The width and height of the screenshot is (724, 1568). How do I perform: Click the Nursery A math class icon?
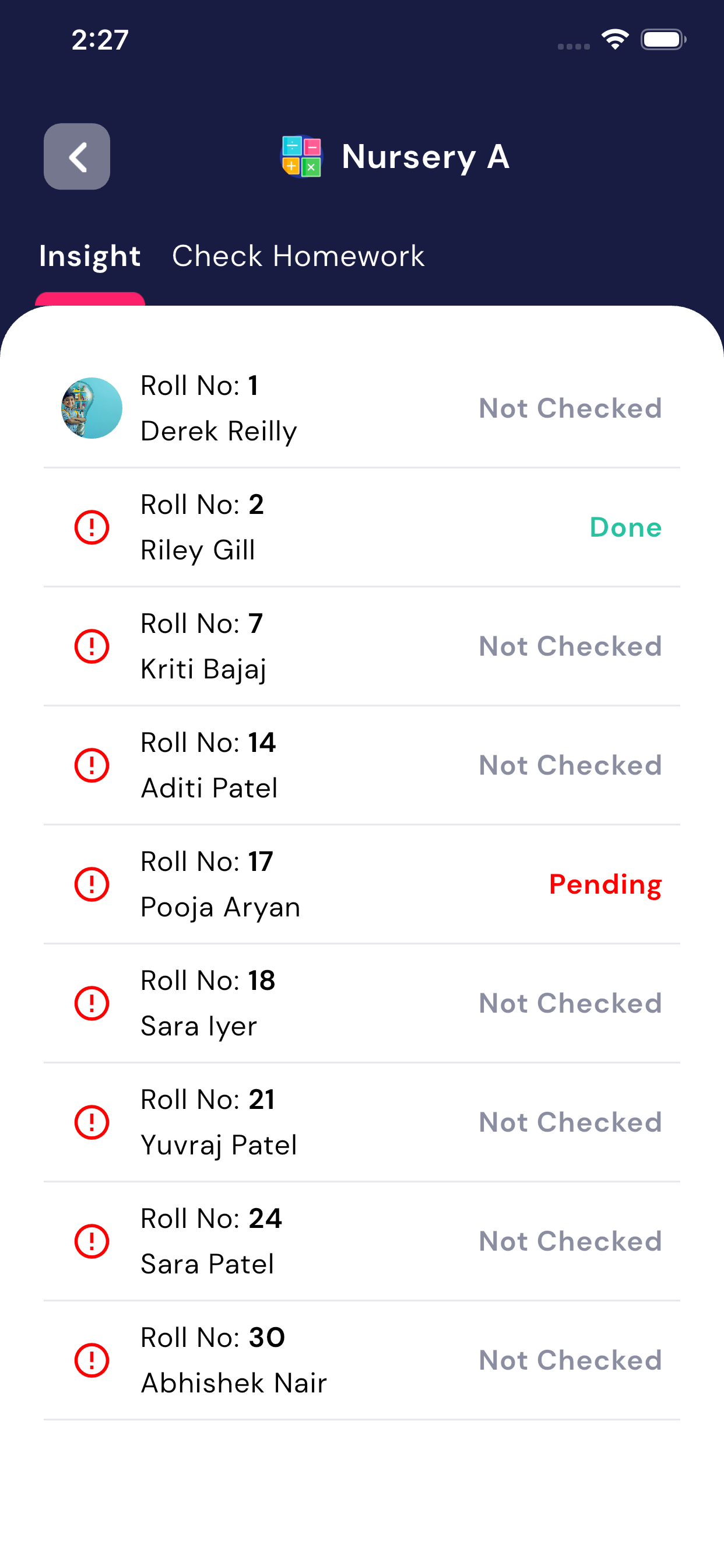click(301, 156)
